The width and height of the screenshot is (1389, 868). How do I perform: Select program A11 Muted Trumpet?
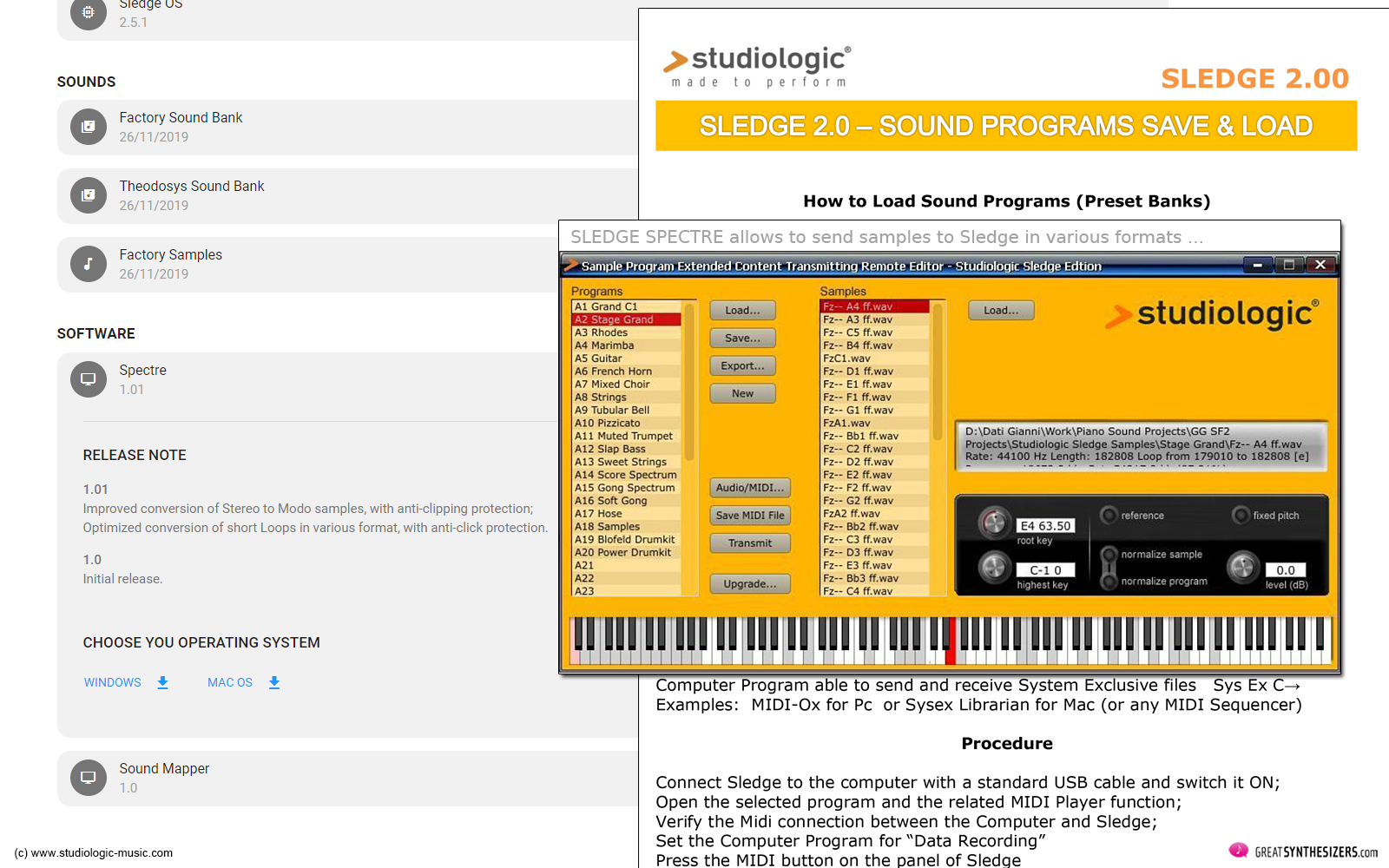tap(627, 437)
